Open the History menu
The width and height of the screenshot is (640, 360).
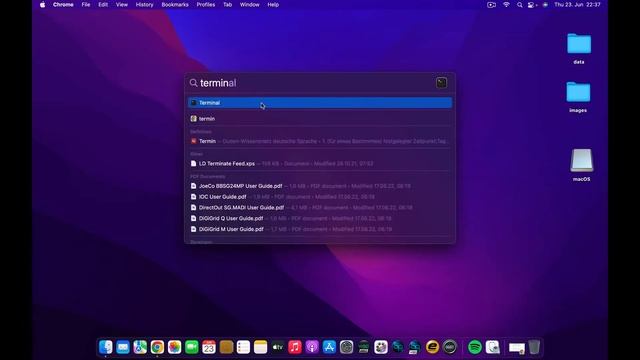(144, 5)
